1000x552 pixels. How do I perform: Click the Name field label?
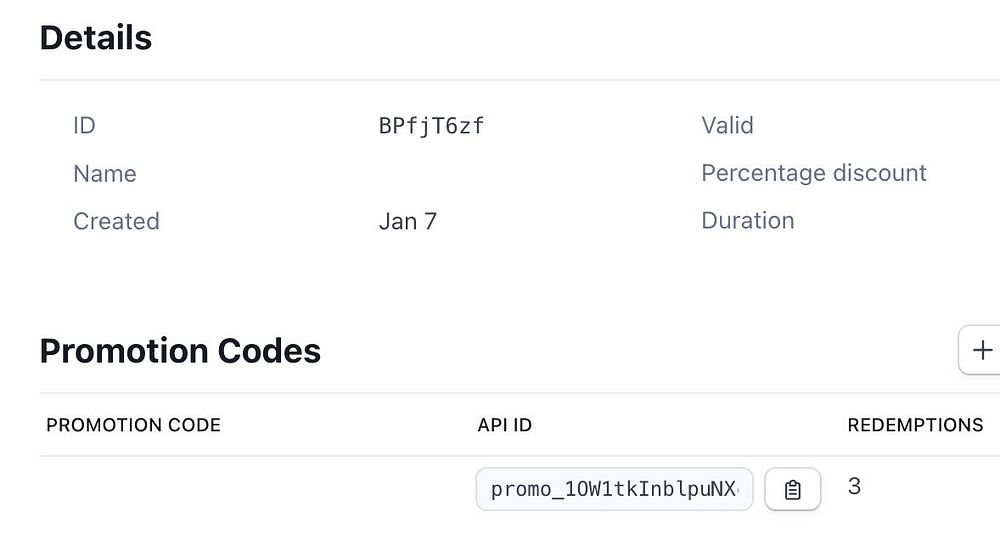pyautogui.click(x=105, y=174)
